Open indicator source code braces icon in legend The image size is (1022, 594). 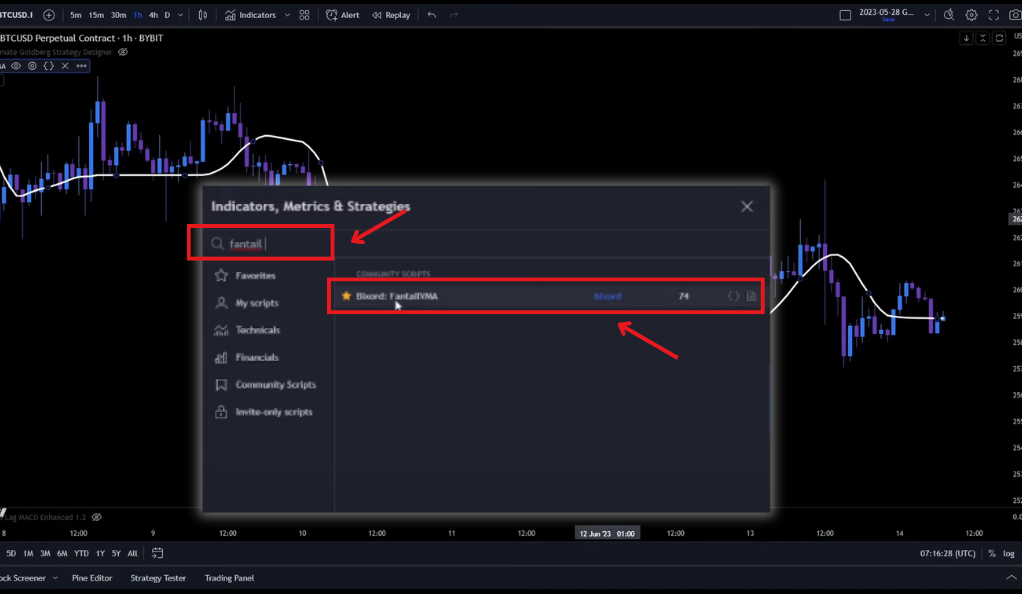[49, 66]
